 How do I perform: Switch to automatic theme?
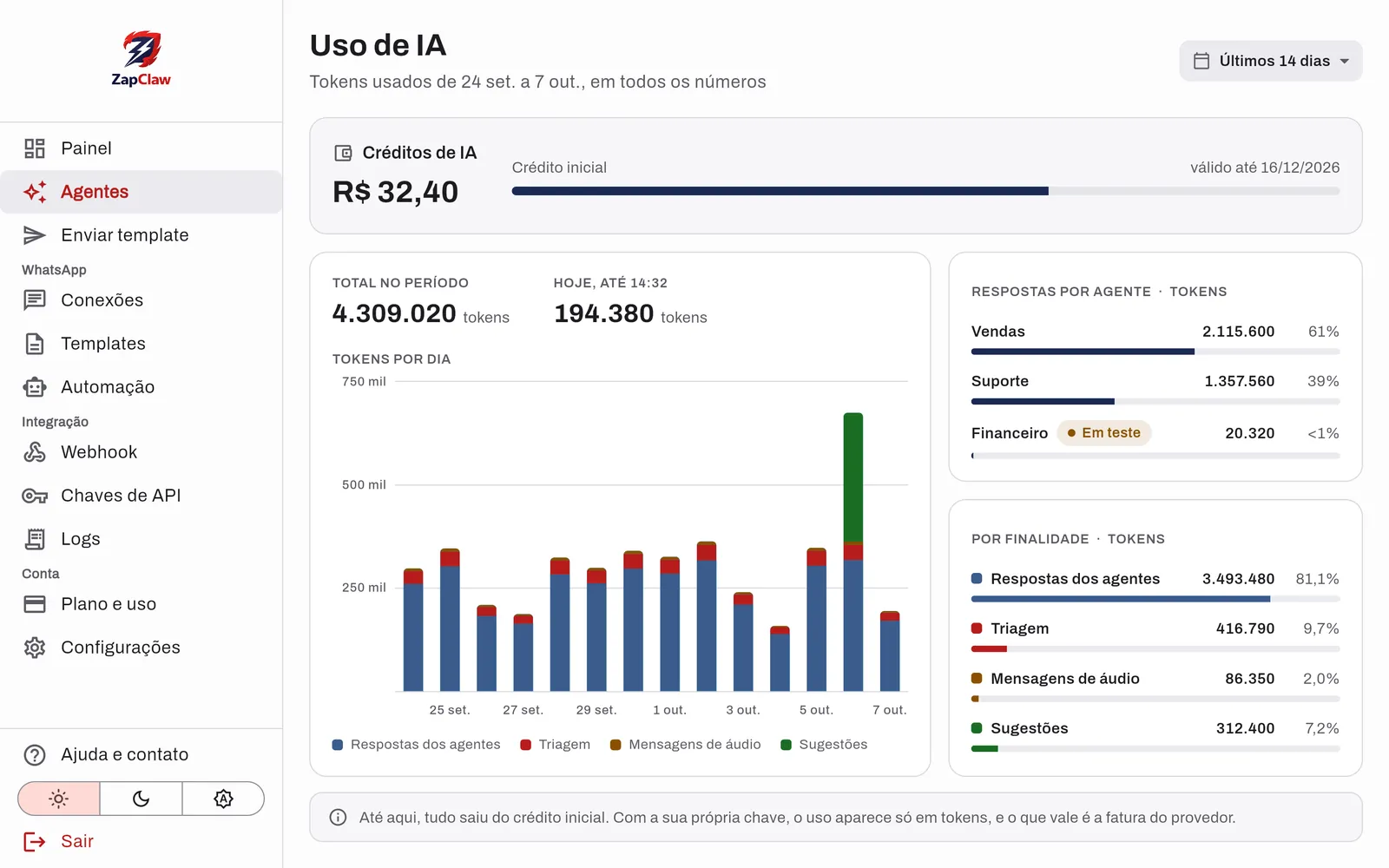223,799
